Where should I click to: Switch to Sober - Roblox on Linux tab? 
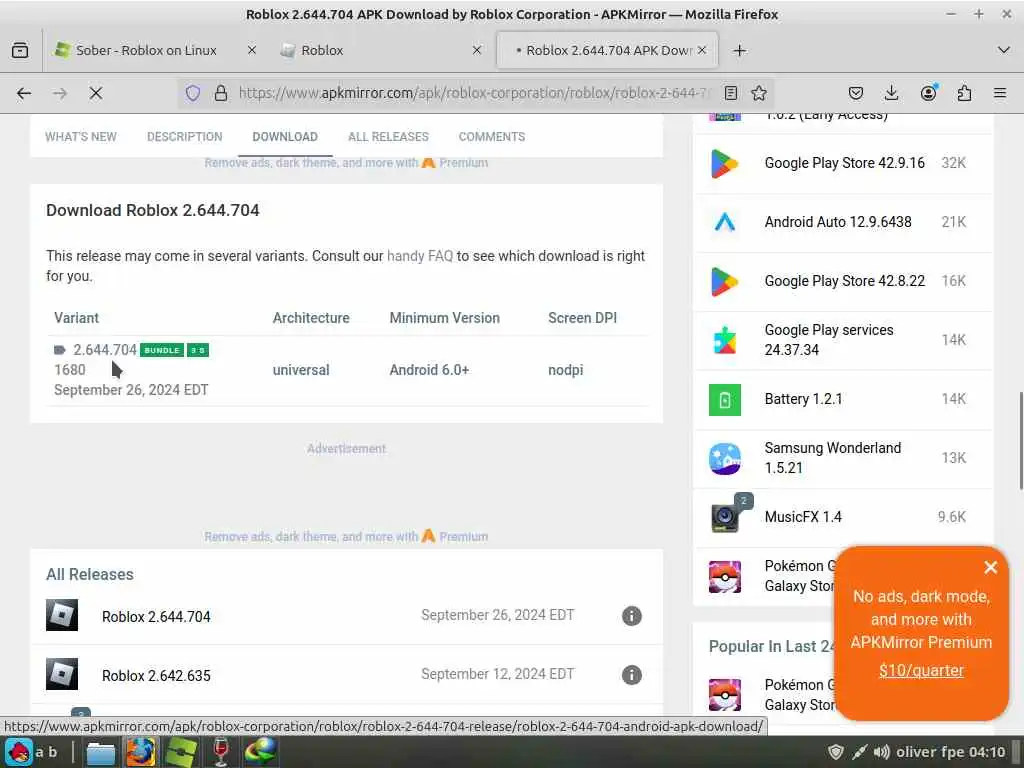click(146, 50)
